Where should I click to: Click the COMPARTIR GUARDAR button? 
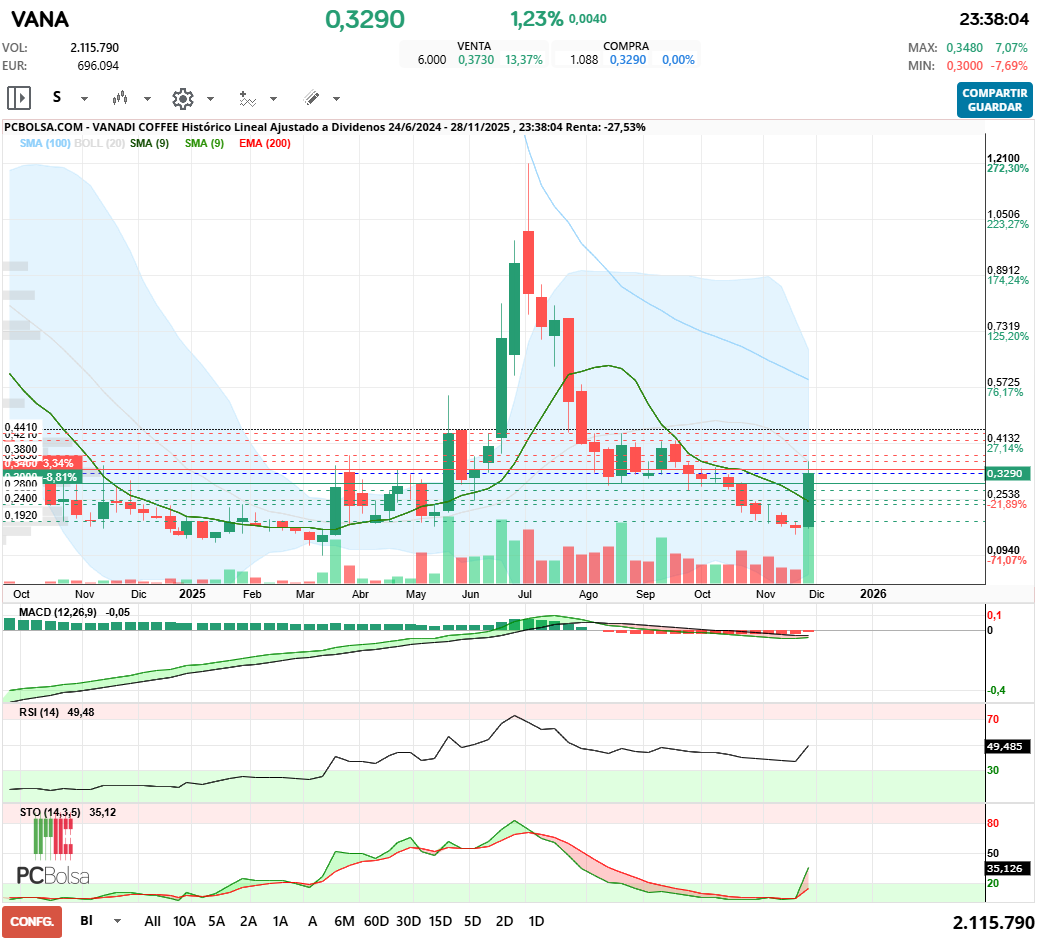pyautogui.click(x=995, y=100)
